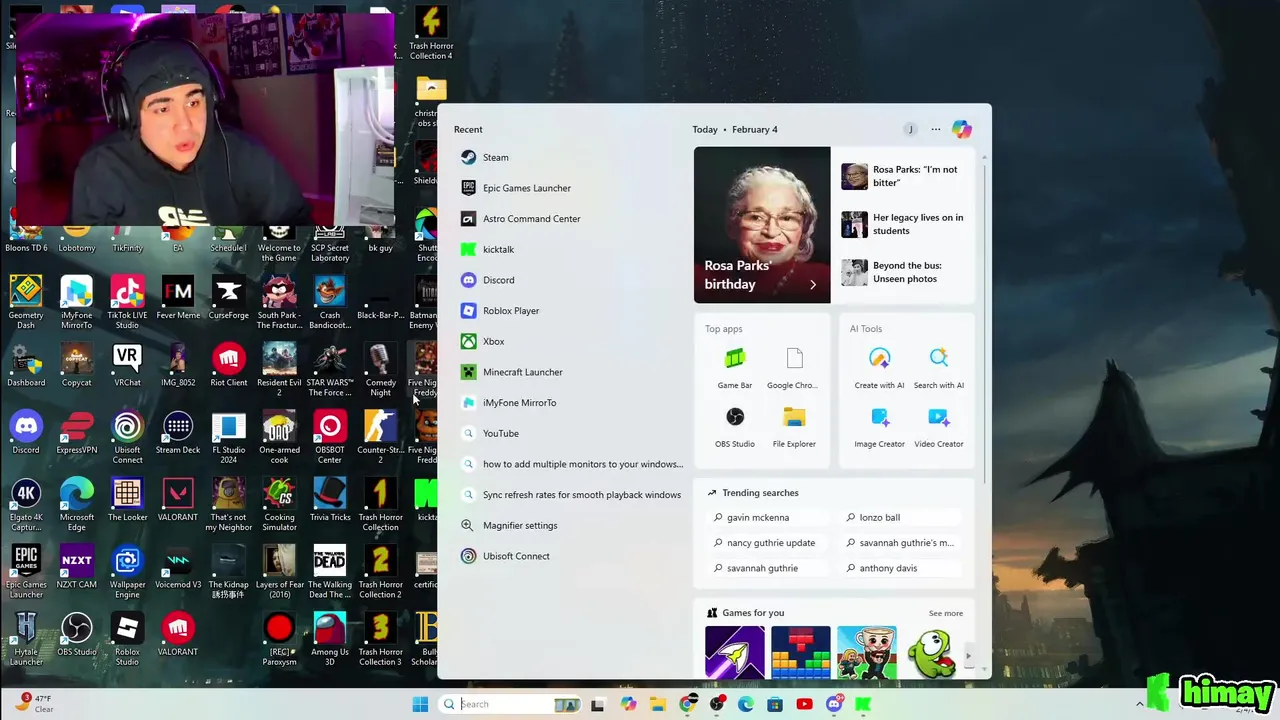The image size is (1280, 720).
Task: Open the block puzzle game thumbnail
Action: [801, 652]
